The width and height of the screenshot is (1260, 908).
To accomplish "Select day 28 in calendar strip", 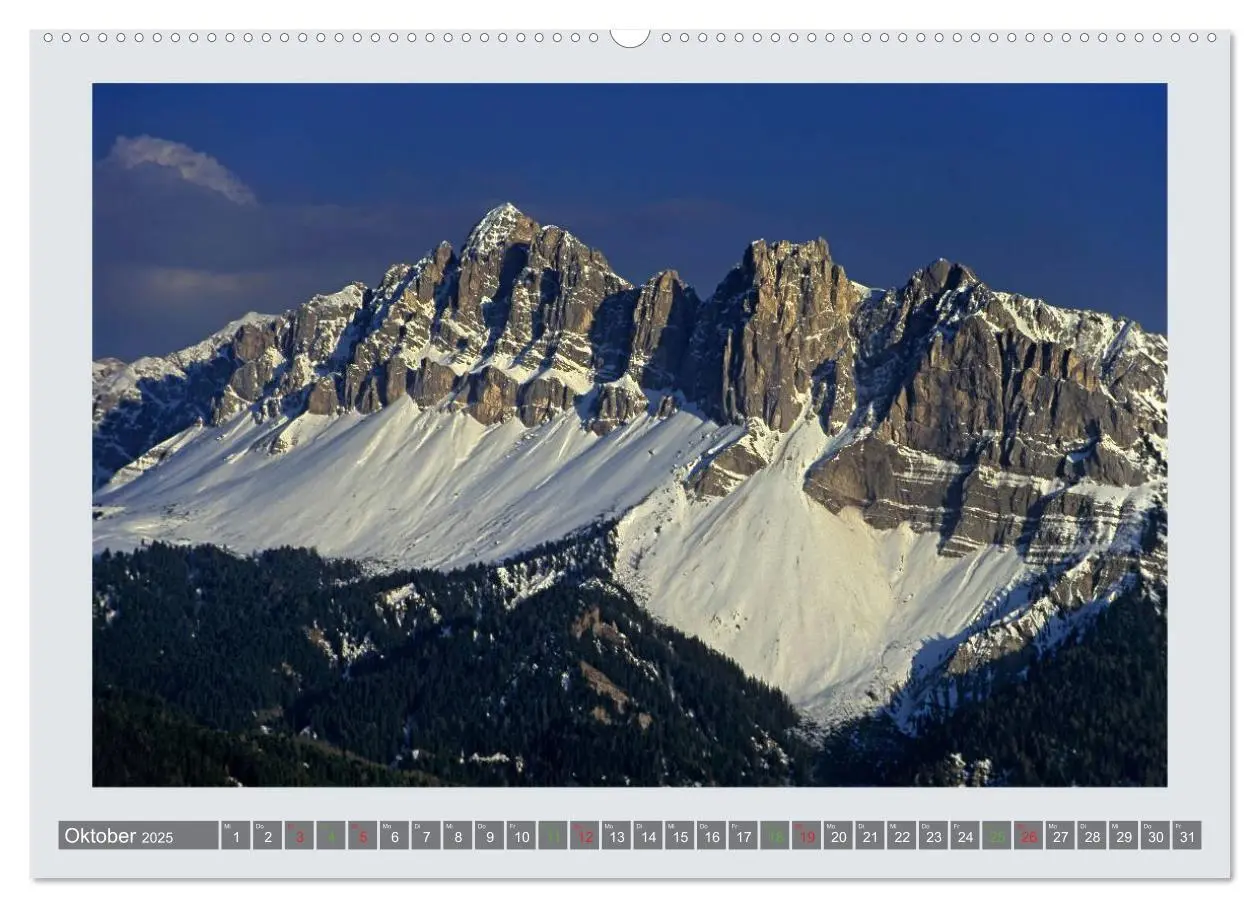I will (1092, 835).
